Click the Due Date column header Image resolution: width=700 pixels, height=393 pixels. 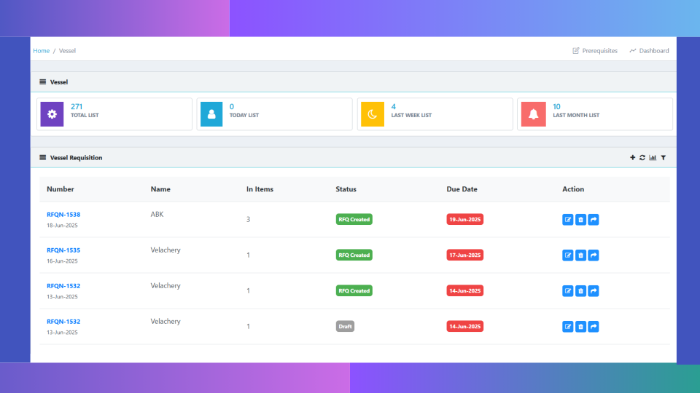[x=462, y=189]
